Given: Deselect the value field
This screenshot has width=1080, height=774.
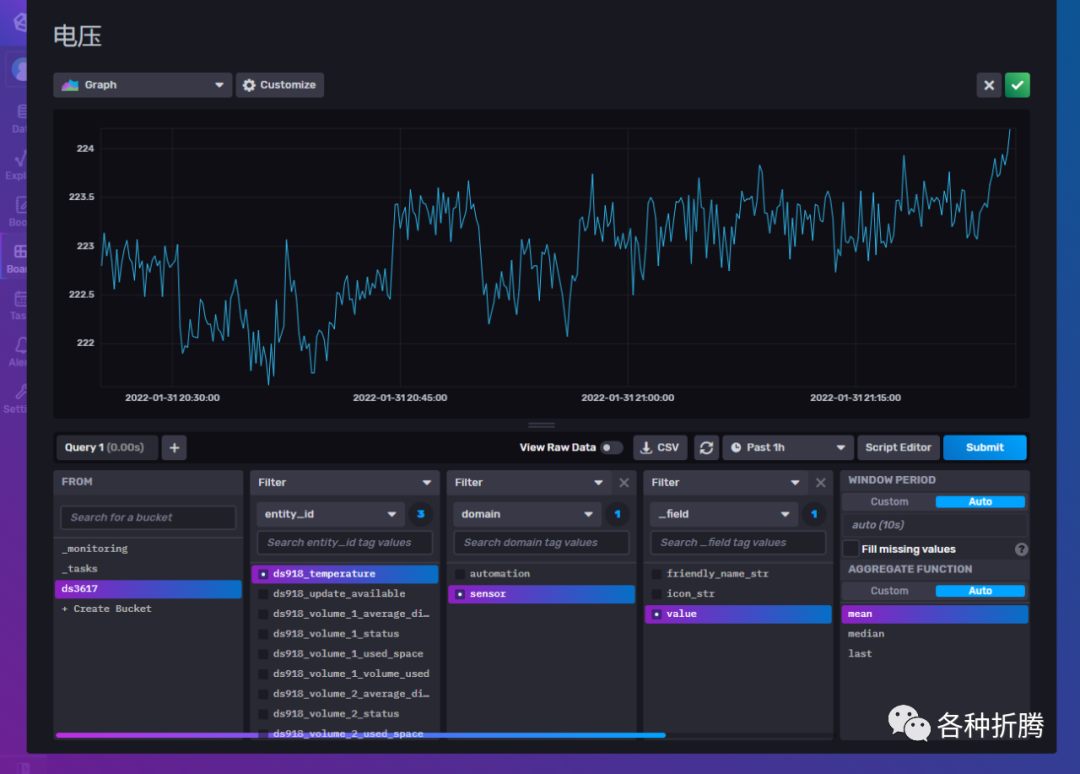Looking at the screenshot, I should tap(738, 614).
